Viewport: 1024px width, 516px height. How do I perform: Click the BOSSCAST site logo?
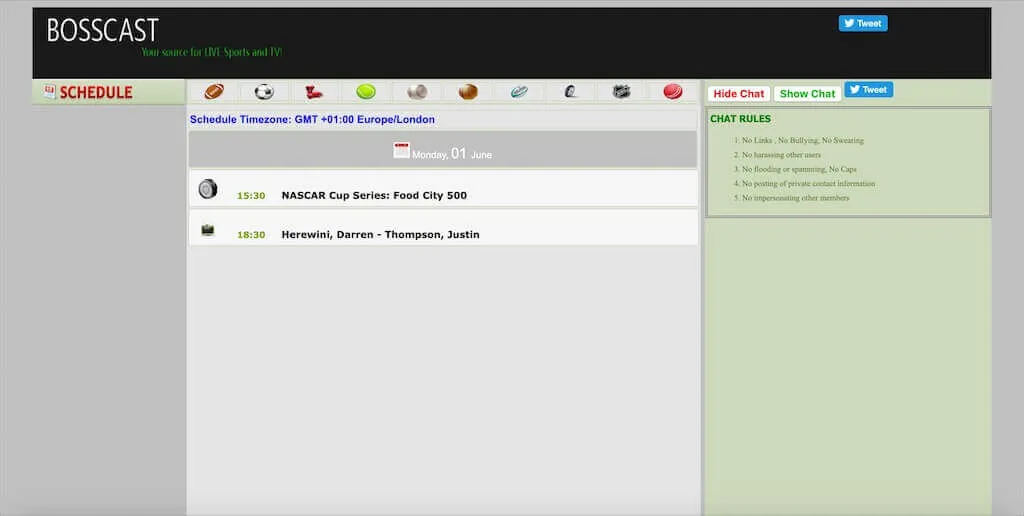click(102, 31)
